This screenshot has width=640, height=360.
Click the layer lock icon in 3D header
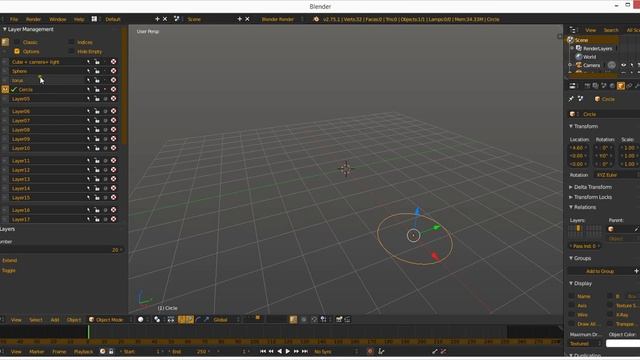pyautogui.click(x=293, y=320)
